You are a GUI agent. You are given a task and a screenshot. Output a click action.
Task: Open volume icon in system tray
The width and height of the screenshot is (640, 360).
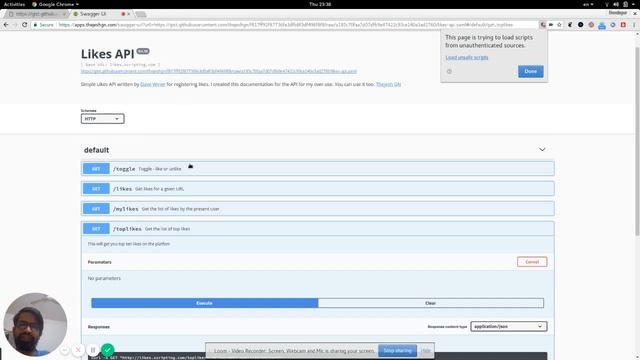pyautogui.click(x=616, y=4)
